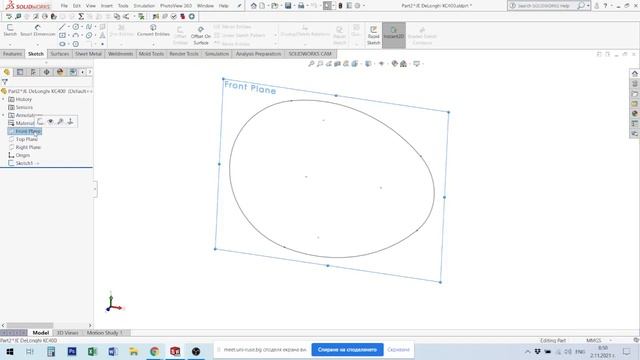Expand the Annotations tree node
Image resolution: width=640 pixels, height=360 pixels.
(x=4, y=115)
